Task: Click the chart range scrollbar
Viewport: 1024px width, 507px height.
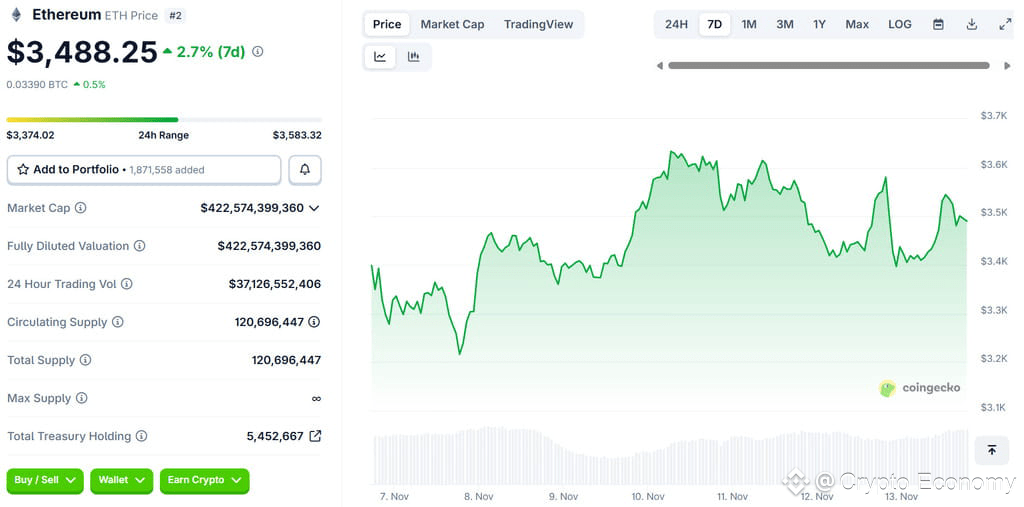Action: pyautogui.click(x=828, y=66)
